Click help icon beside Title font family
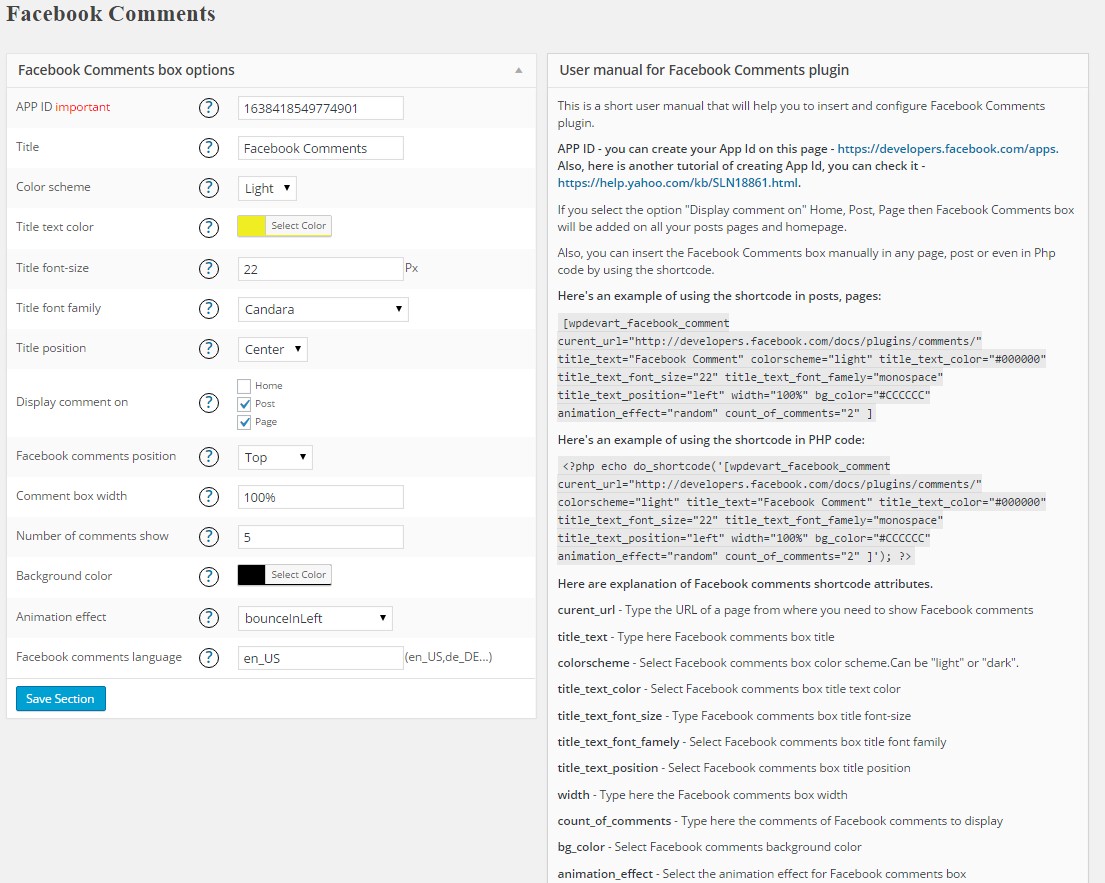The height and width of the screenshot is (883, 1105). tap(209, 309)
